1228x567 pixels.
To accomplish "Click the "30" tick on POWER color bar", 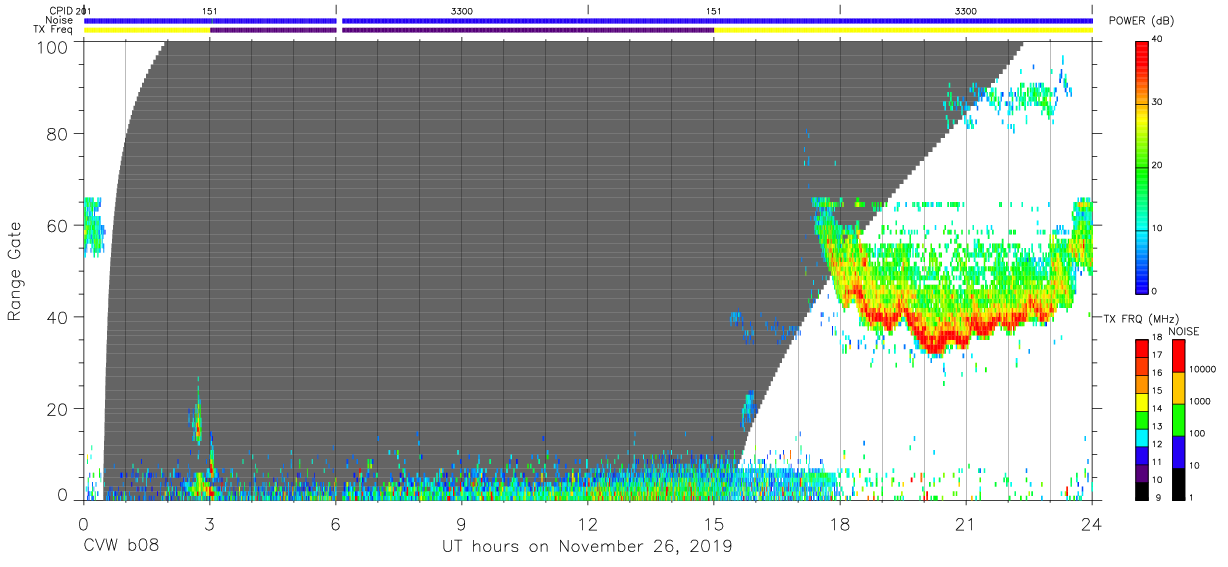I will point(1158,103).
